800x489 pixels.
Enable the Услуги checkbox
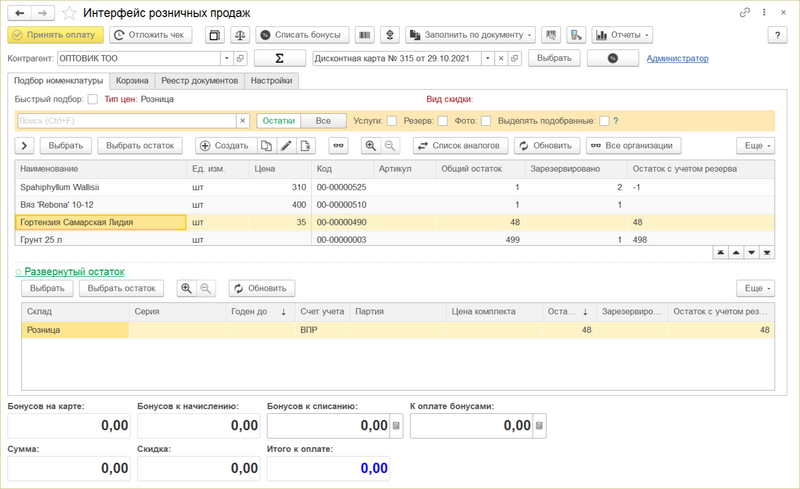392,121
